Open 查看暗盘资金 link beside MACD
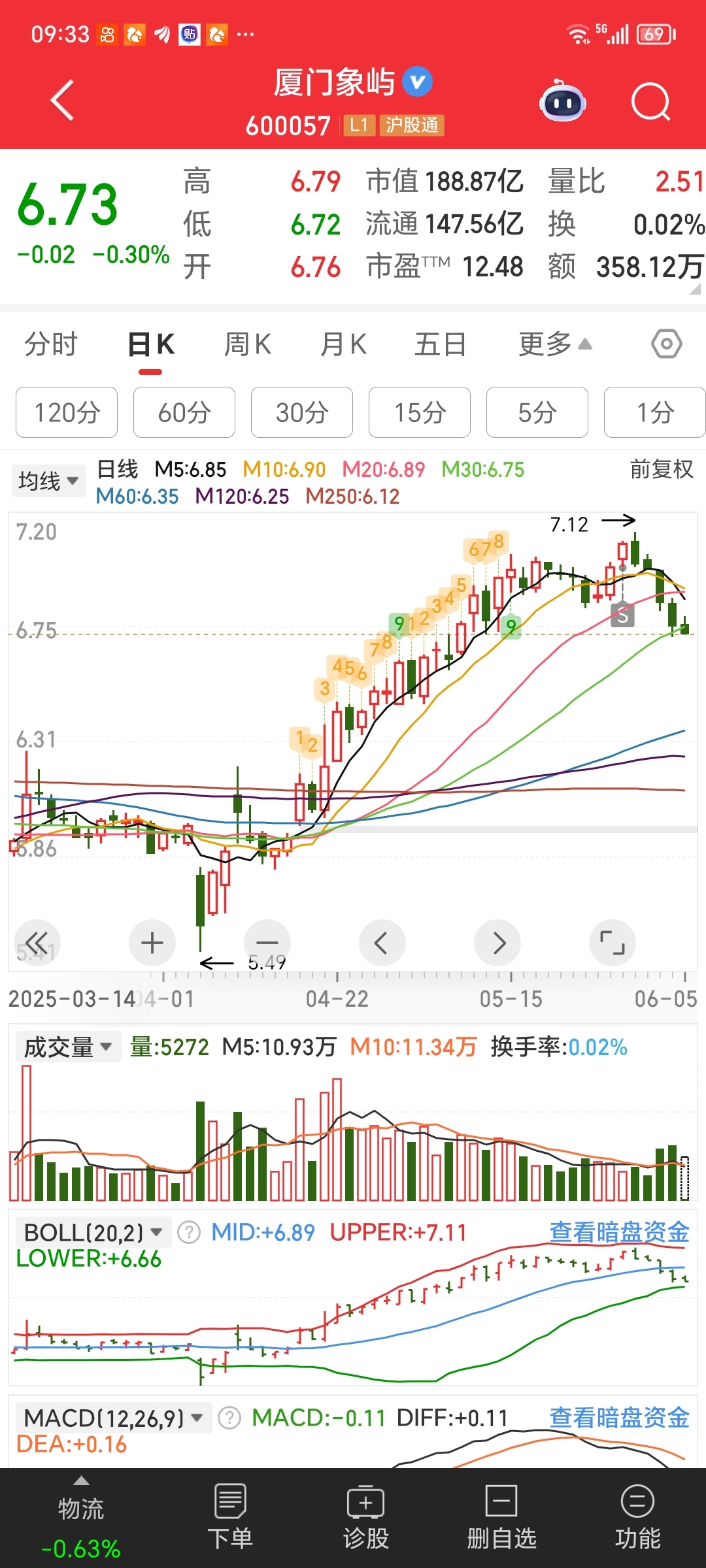The width and height of the screenshot is (706, 1568). (x=620, y=1418)
